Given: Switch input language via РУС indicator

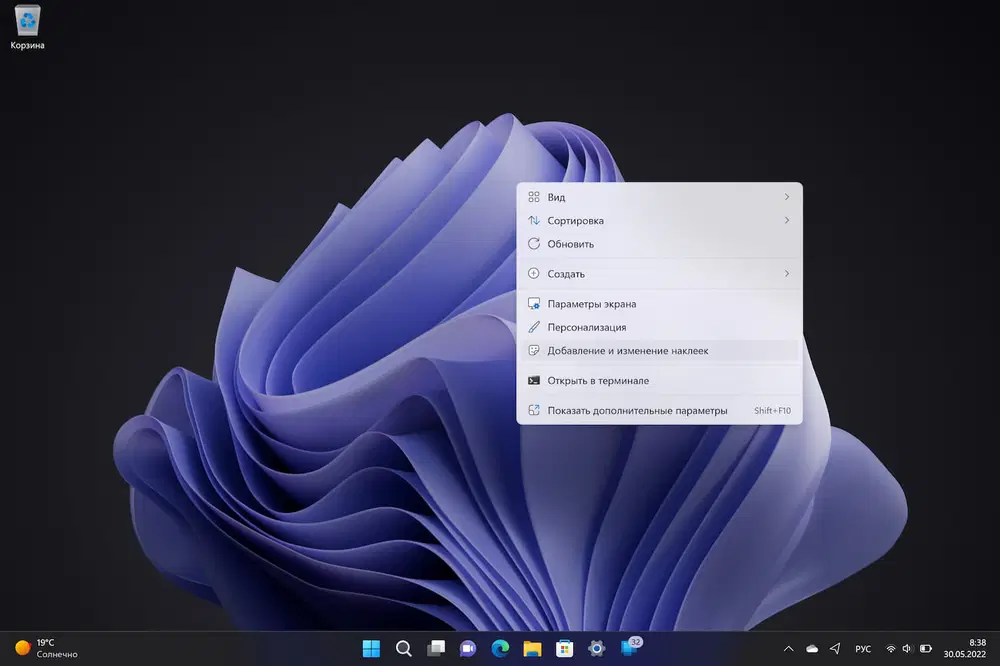Looking at the screenshot, I should (x=863, y=649).
